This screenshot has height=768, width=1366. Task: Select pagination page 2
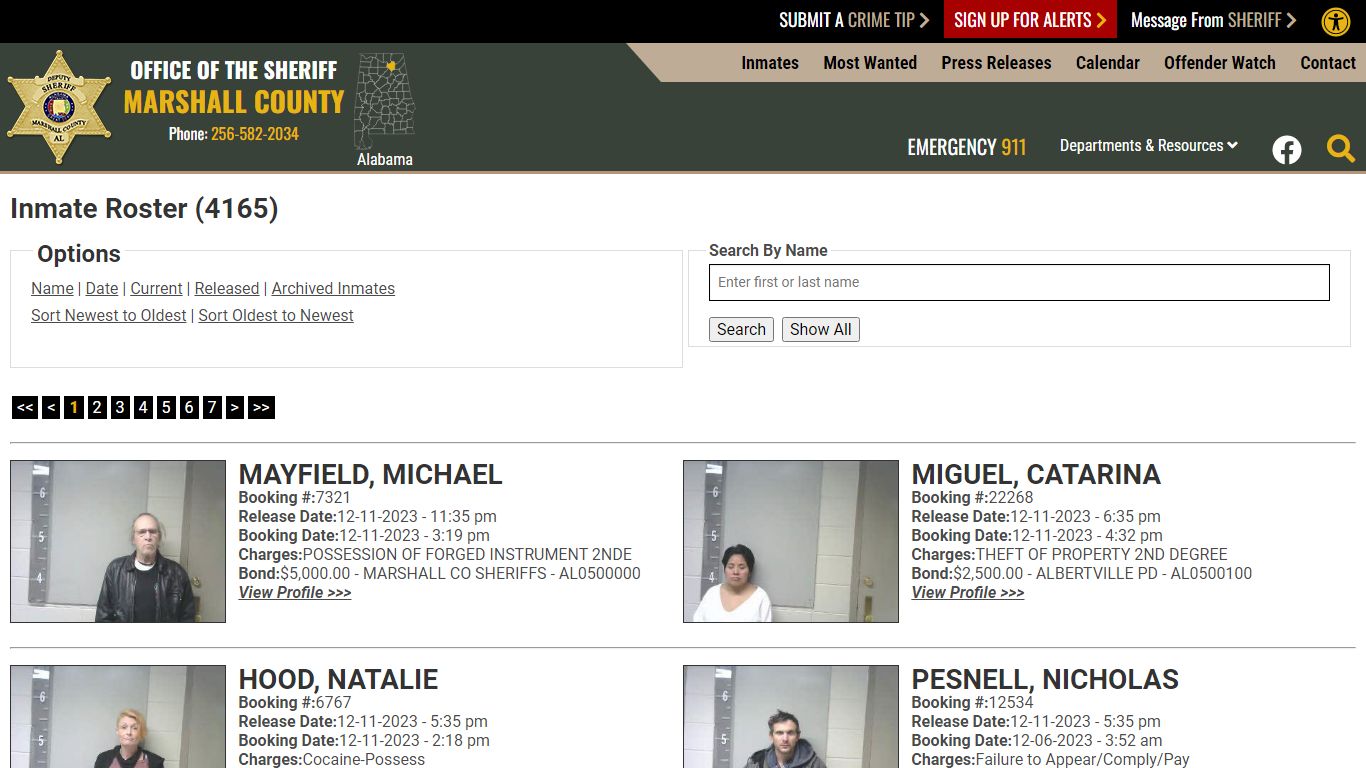click(97, 407)
